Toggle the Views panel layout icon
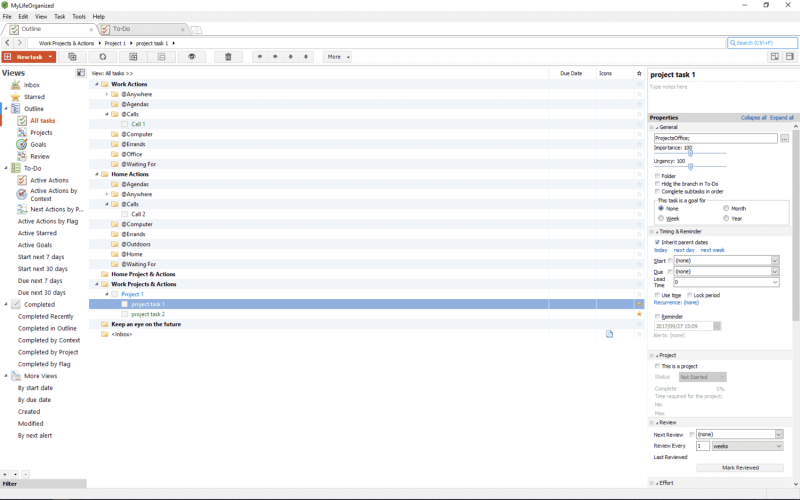The image size is (800, 500). click(x=81, y=73)
